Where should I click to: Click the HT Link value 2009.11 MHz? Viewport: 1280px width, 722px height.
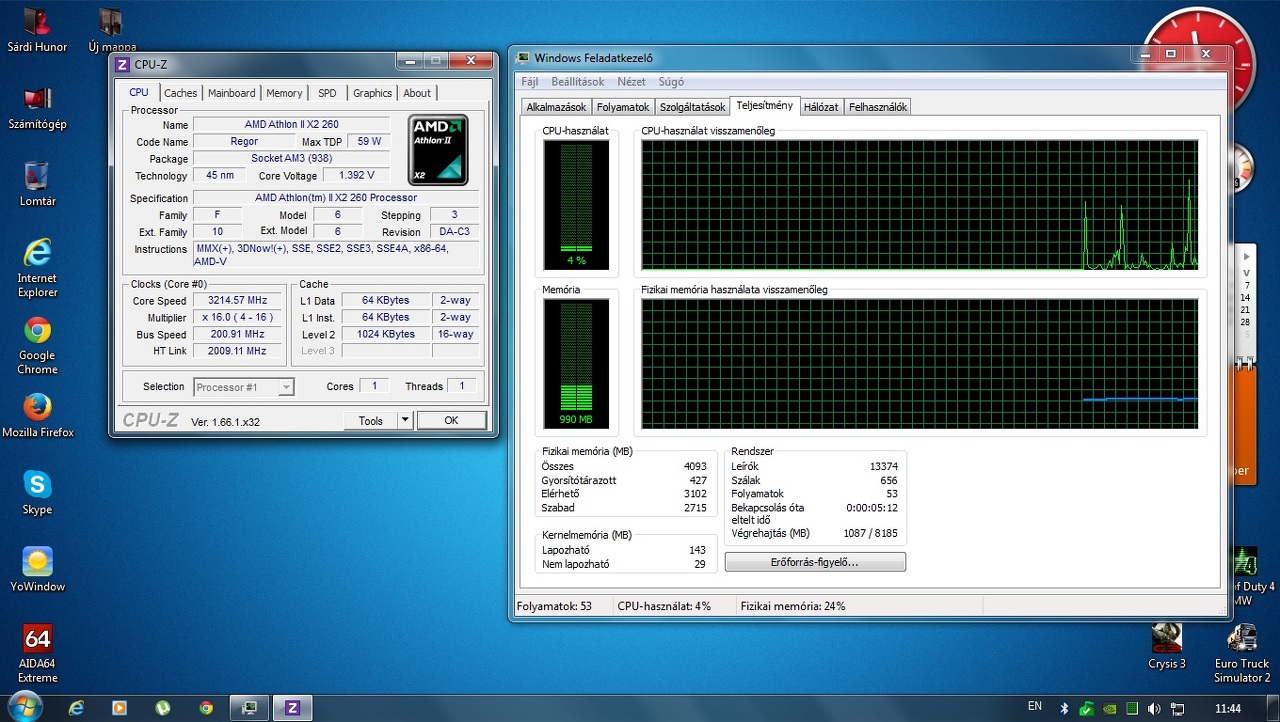click(237, 351)
